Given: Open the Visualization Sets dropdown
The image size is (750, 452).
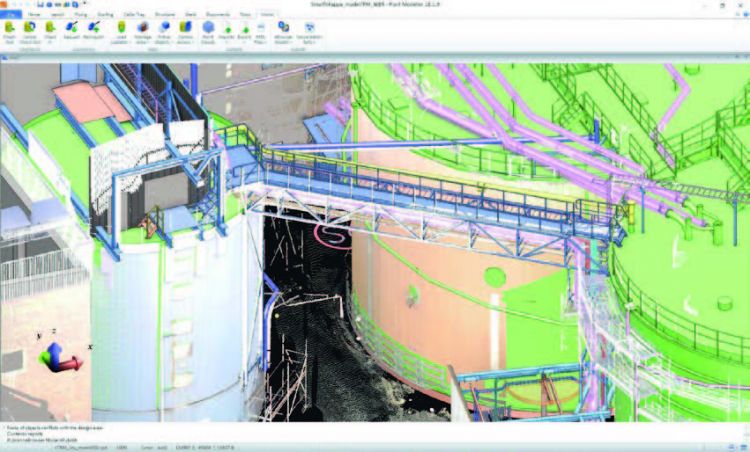Looking at the screenshot, I should coord(309,33).
